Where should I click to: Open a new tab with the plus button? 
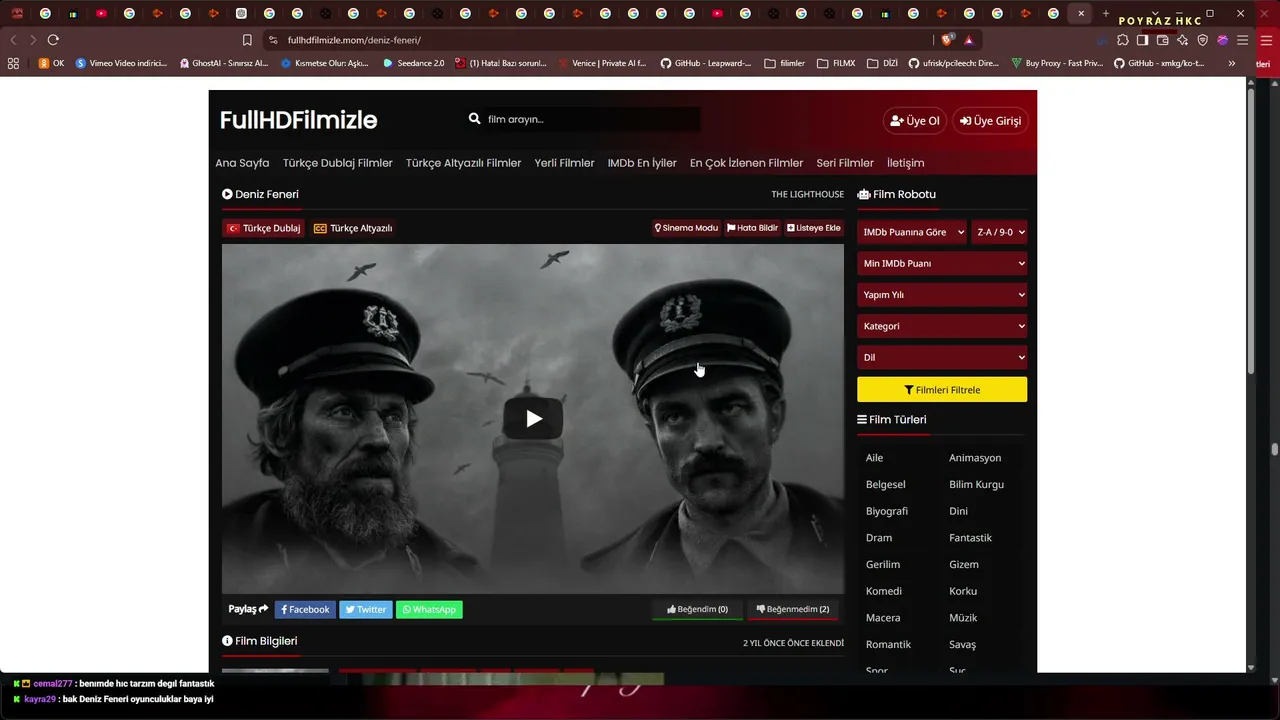(1106, 13)
